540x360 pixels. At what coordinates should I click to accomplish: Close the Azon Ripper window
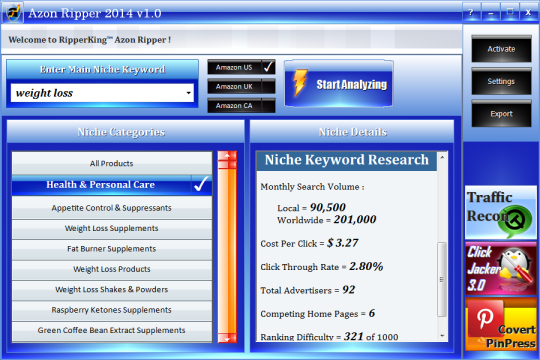(x=529, y=13)
